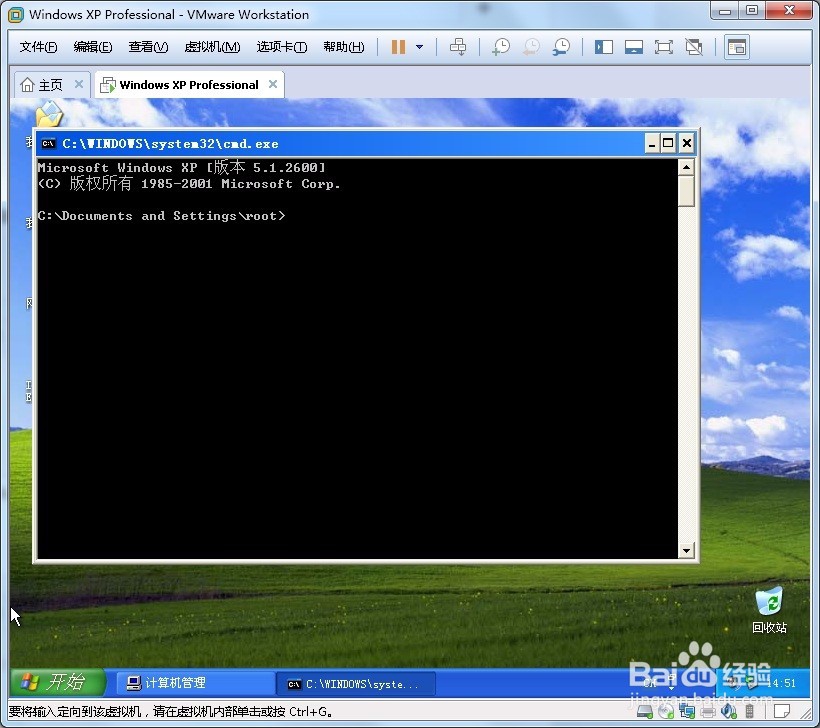Toggle the thumbnail bar visibility
The height and width of the screenshot is (728, 820).
[633, 46]
